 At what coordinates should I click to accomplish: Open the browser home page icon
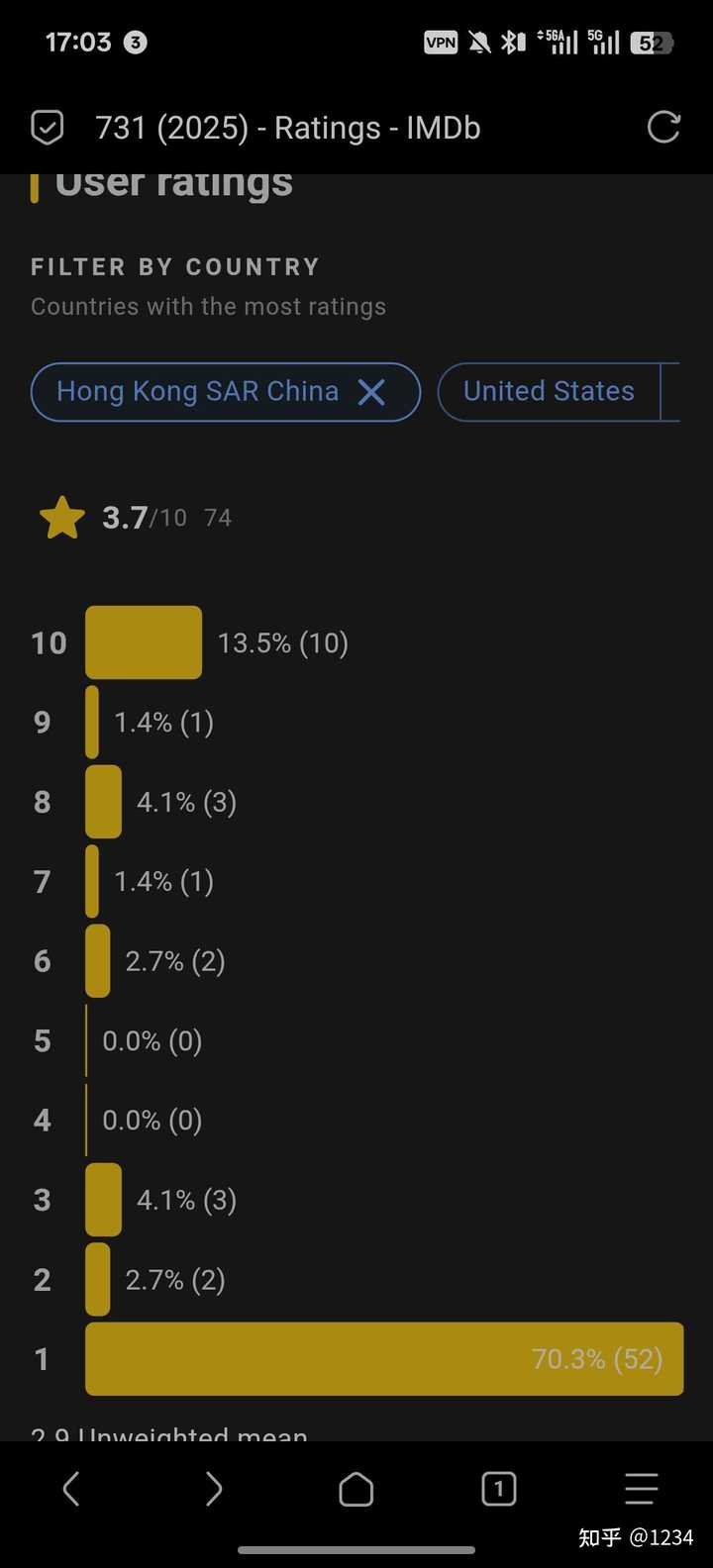(356, 1488)
